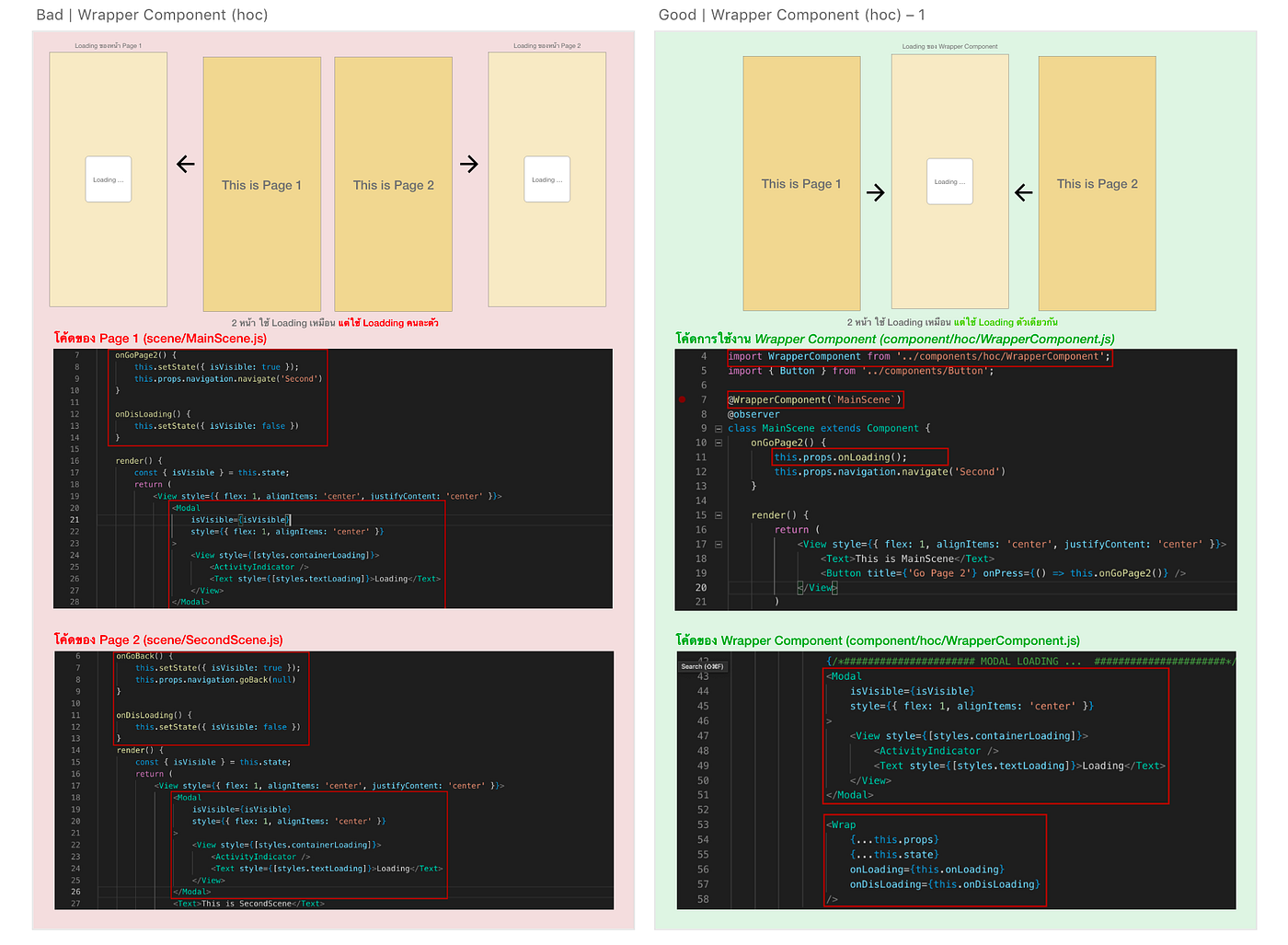This screenshot has width=1288, height=945.
Task: Click the right arrow icon in the Good section
Action: [x=875, y=192]
